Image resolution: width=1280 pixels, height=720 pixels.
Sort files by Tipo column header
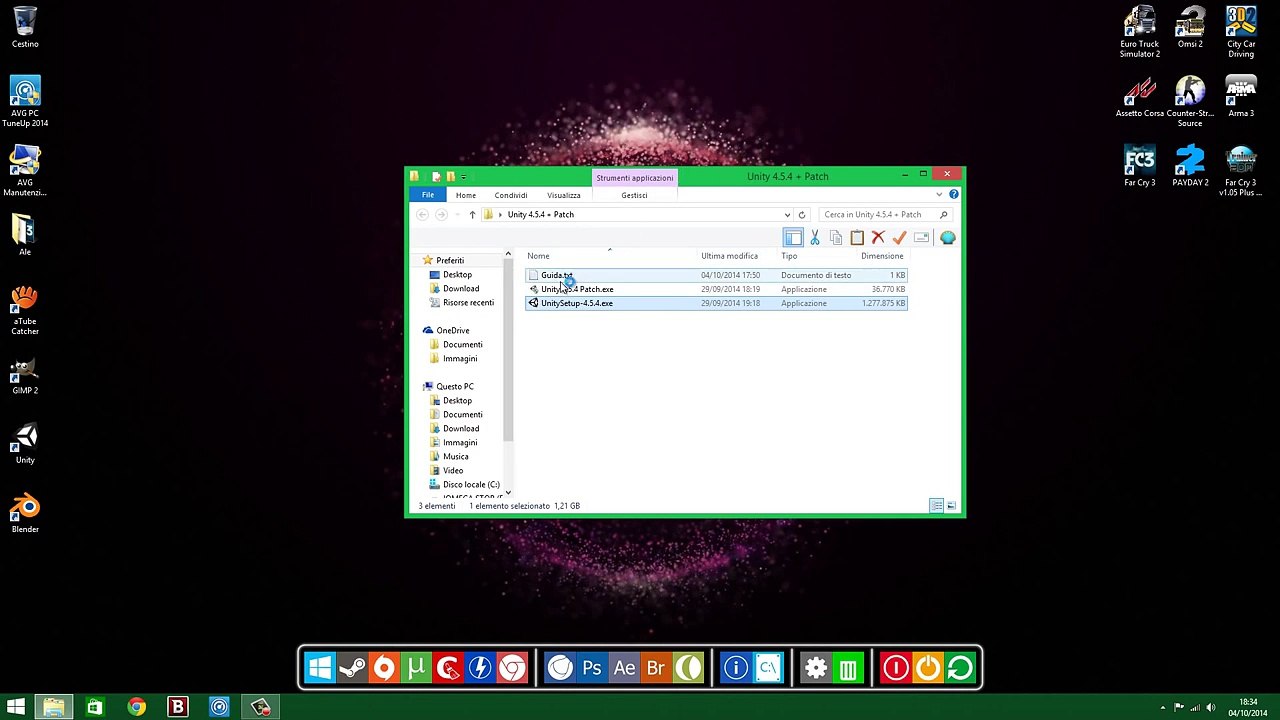tap(789, 256)
